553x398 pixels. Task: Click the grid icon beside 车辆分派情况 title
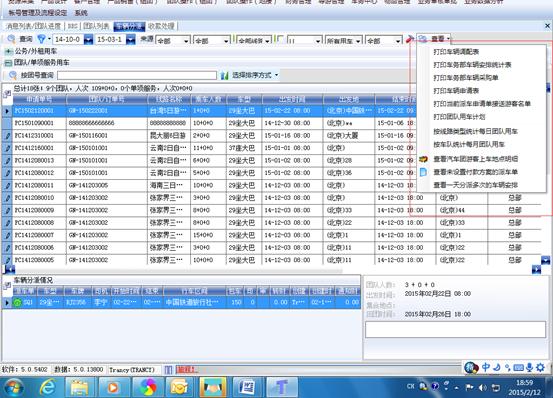[x=7, y=286]
